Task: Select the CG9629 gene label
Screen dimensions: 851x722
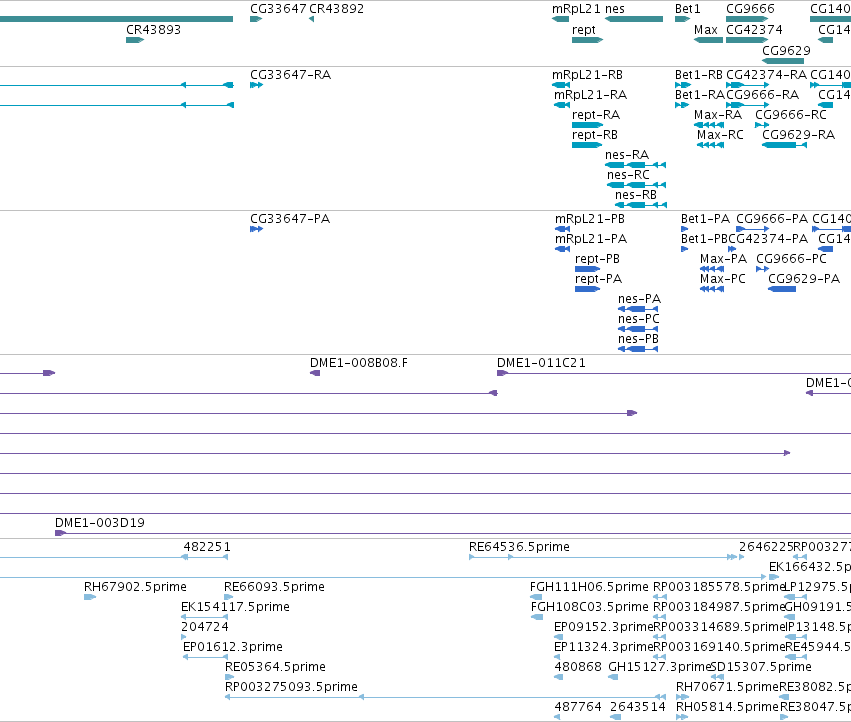Action: point(786,50)
